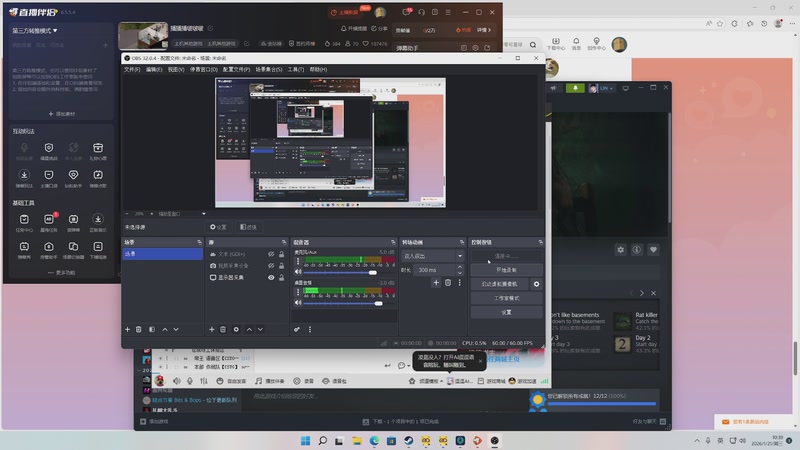Open 视图(V) menu in OBS
Viewport: 800px width, 450px height.
point(176,69)
